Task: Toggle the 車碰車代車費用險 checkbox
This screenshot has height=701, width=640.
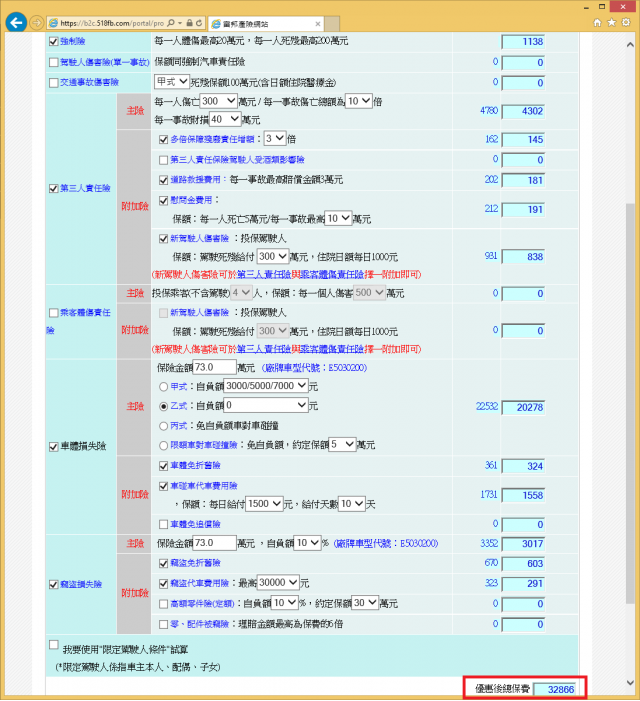Action: coord(164,486)
